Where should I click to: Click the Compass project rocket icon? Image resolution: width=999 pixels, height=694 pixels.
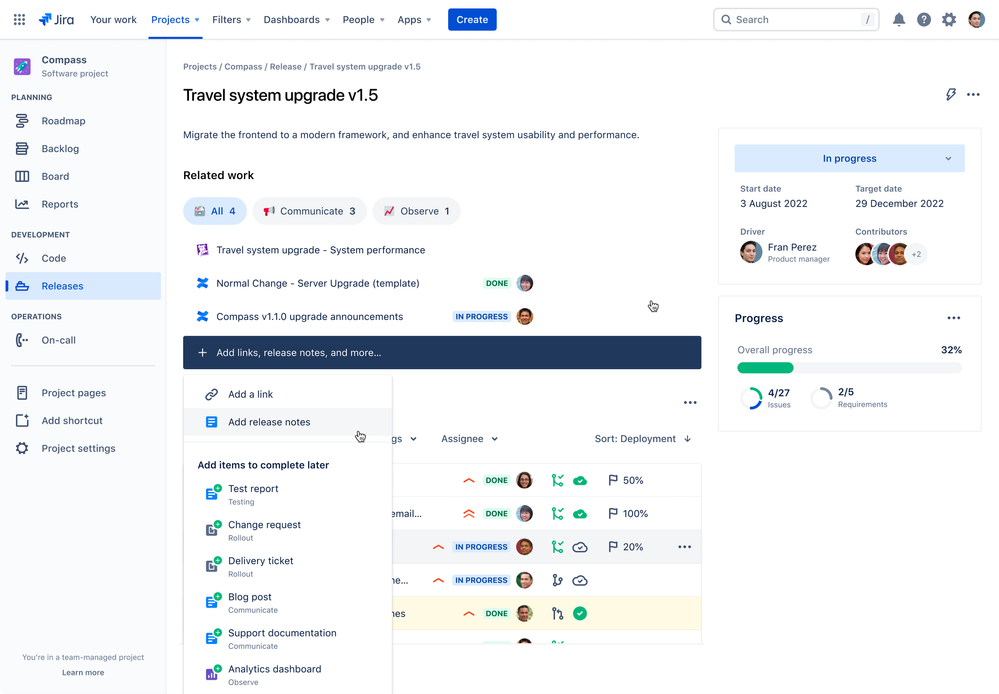coord(22,66)
